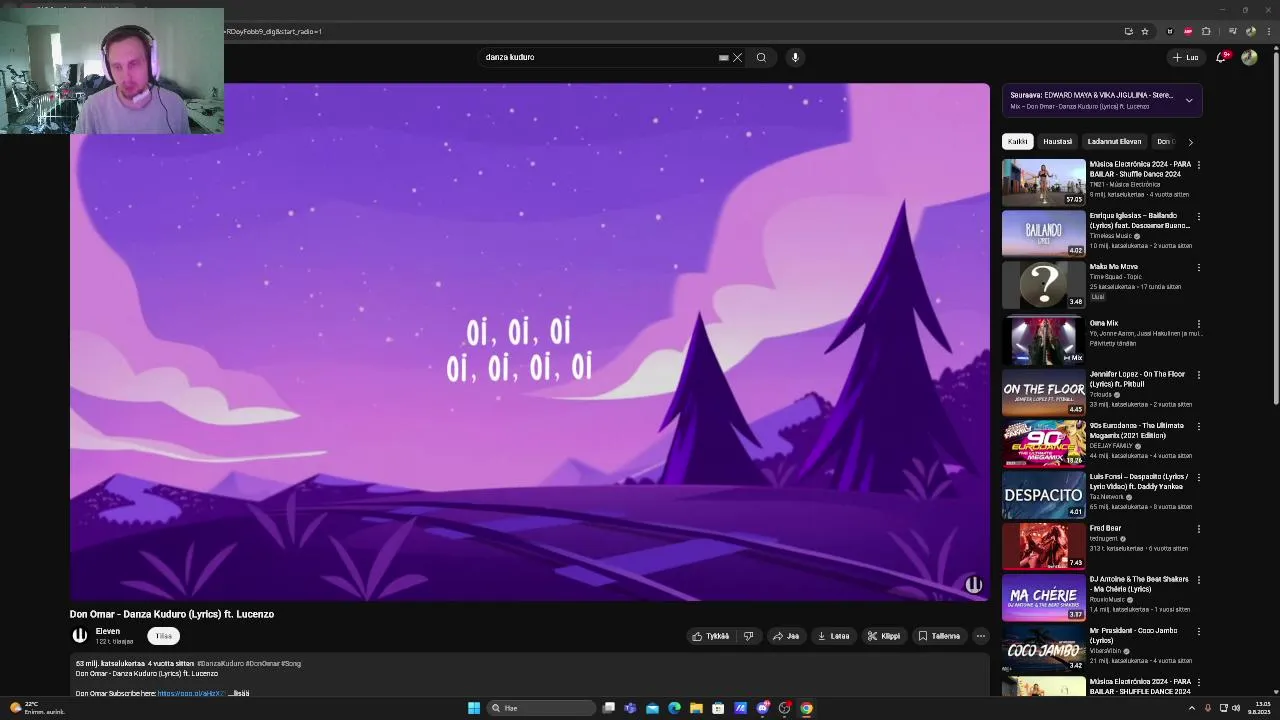Open the On The Floor lyrics thumbnail
This screenshot has height=720, width=1280.
1043,391
